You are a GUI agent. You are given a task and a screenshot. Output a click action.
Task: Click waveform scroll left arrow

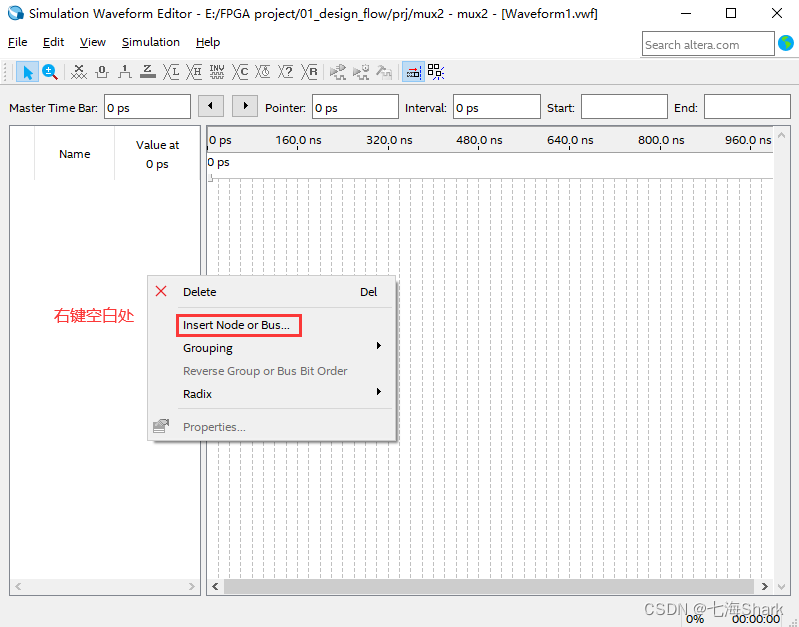pyautogui.click(x=216, y=586)
